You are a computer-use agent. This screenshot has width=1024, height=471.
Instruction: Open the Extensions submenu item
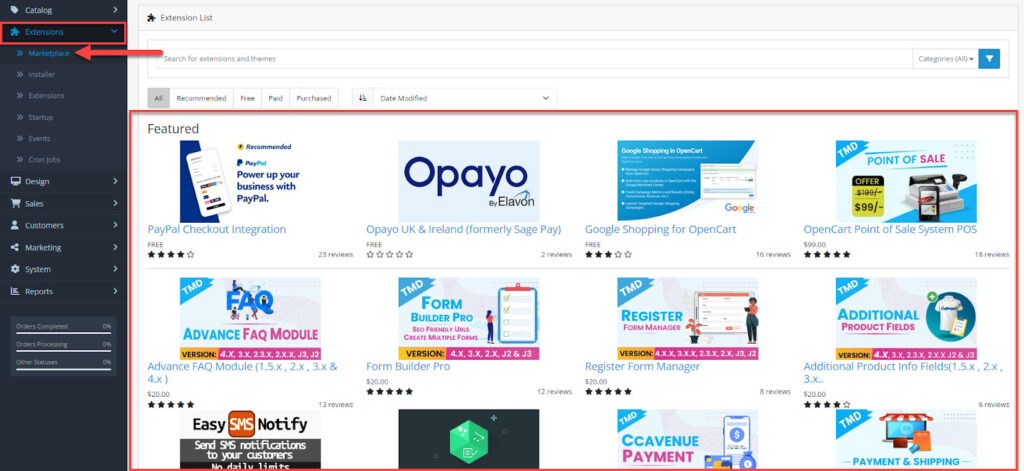tap(46, 95)
